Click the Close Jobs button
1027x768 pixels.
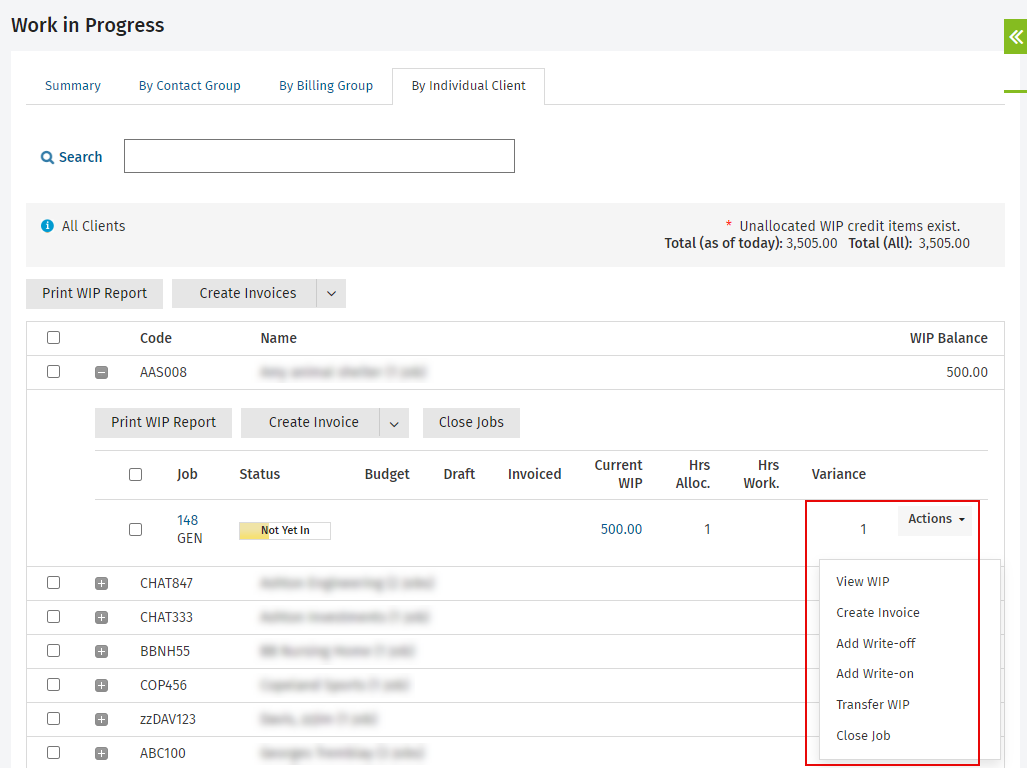471,423
